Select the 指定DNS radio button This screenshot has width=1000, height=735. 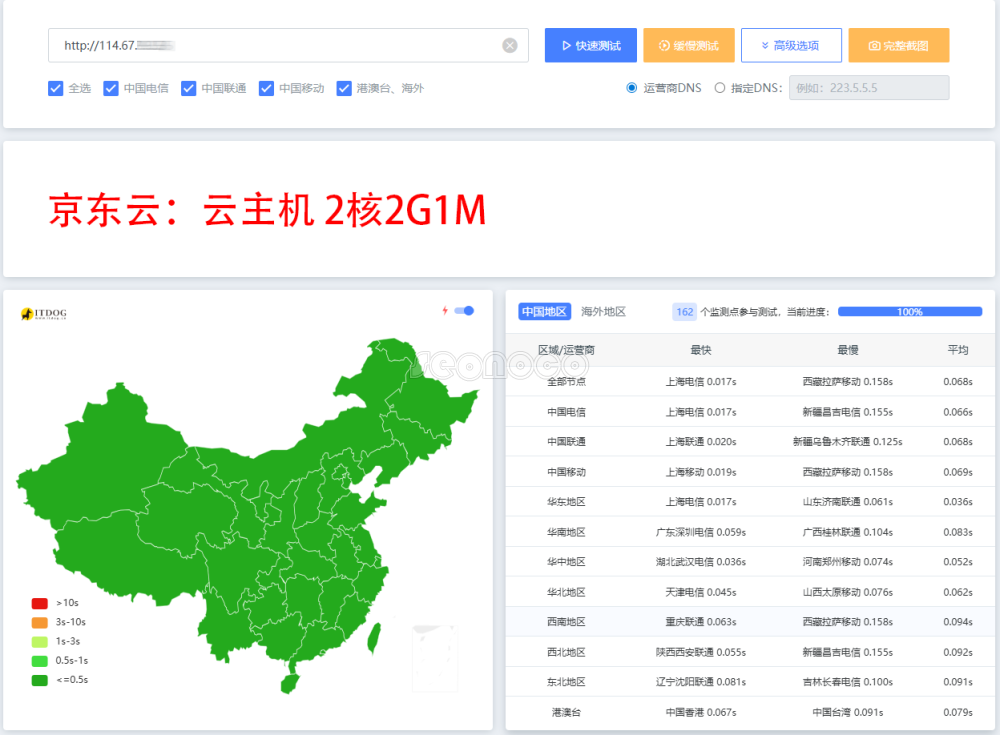[x=720, y=88]
